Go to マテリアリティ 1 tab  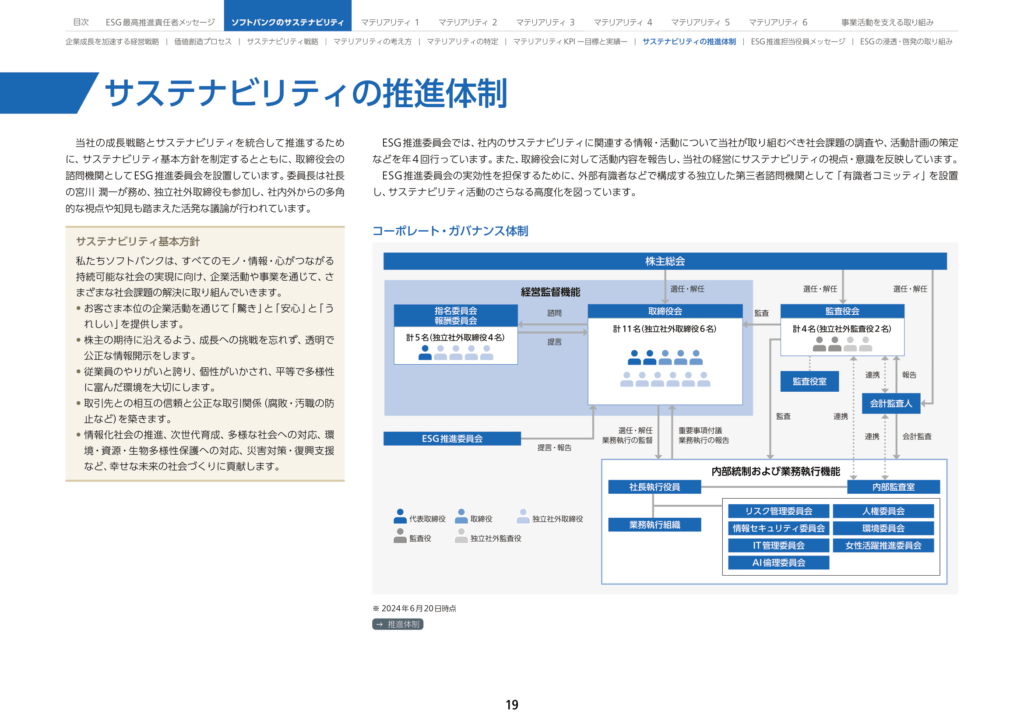(x=390, y=22)
